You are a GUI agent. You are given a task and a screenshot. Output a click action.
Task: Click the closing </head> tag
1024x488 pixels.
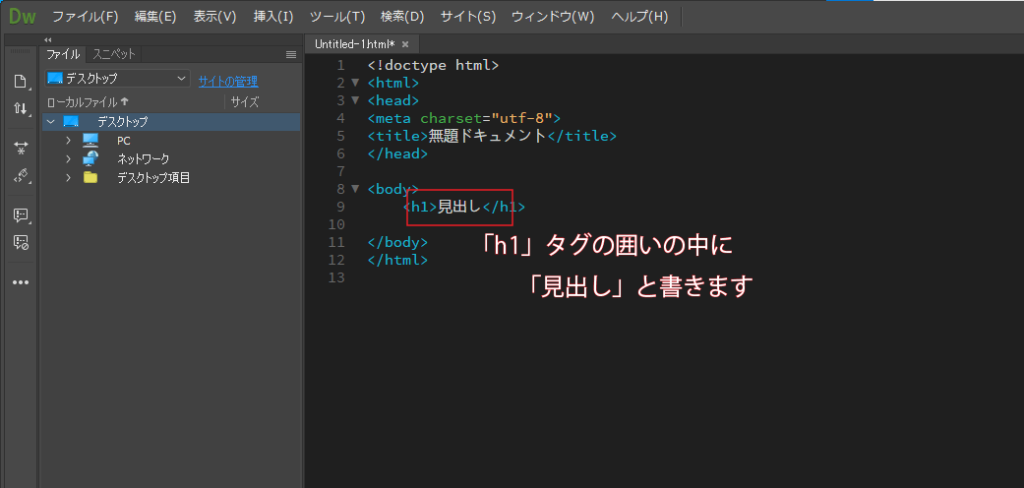coord(398,154)
